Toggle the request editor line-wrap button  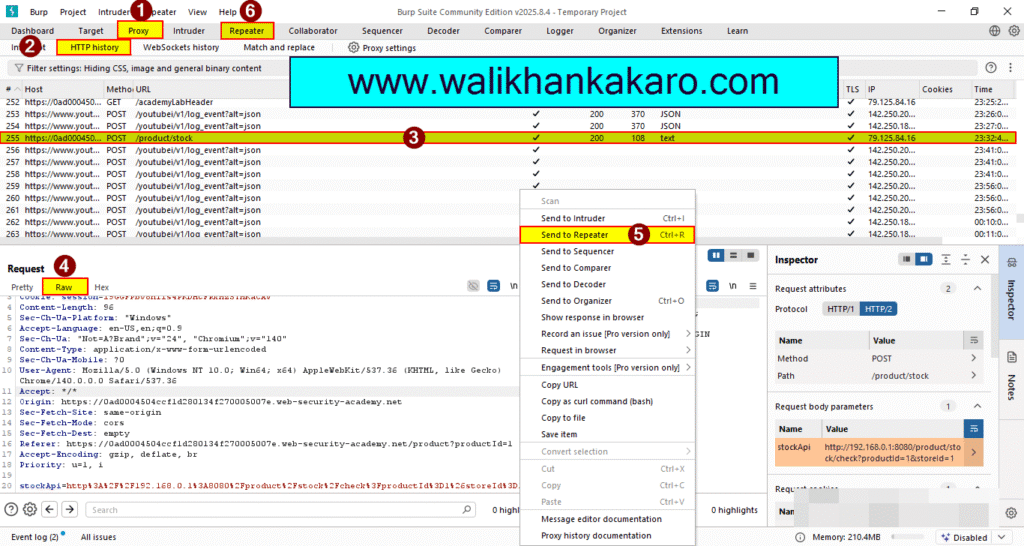(x=493, y=286)
